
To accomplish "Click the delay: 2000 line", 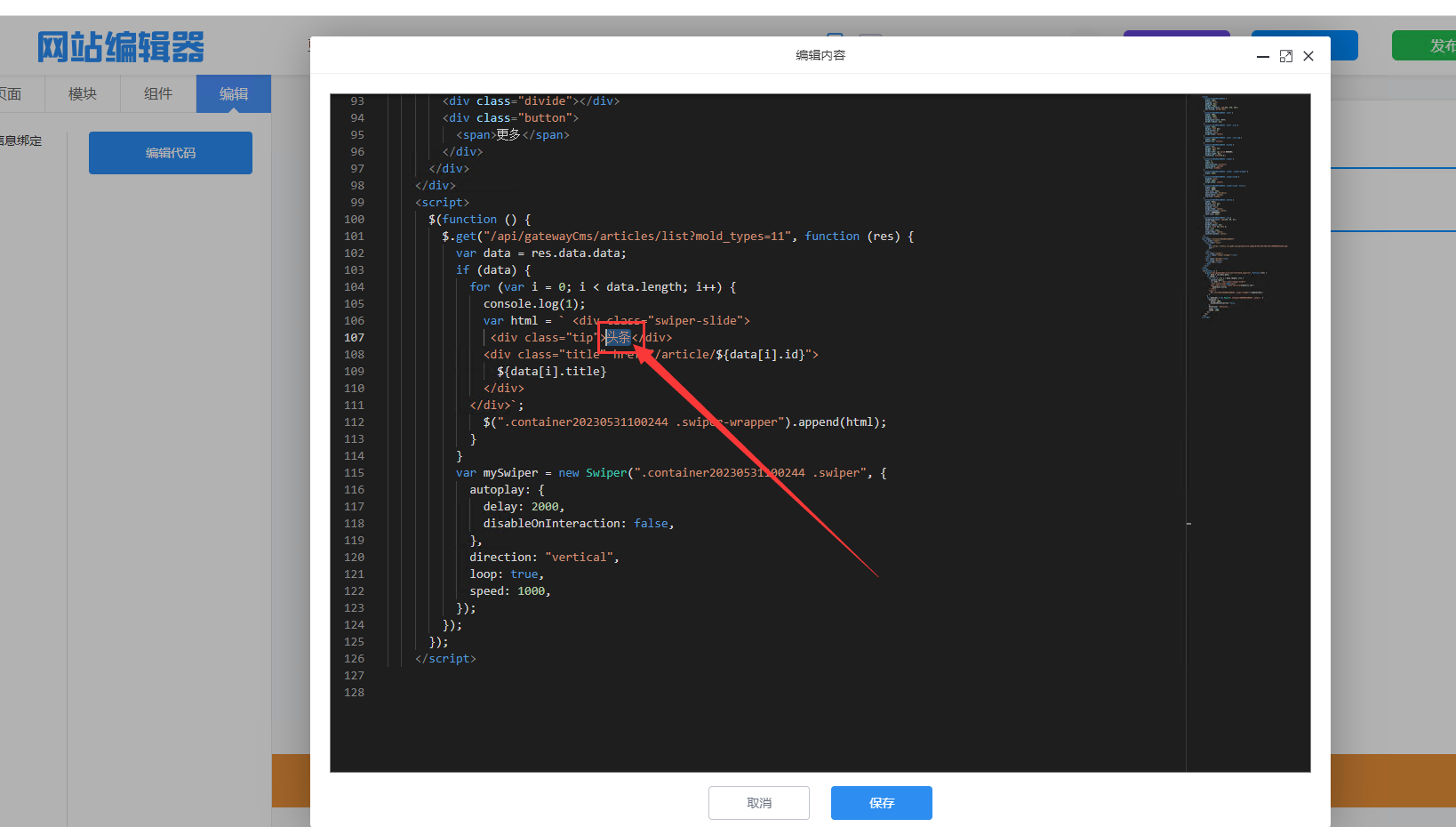I will pos(524,507).
